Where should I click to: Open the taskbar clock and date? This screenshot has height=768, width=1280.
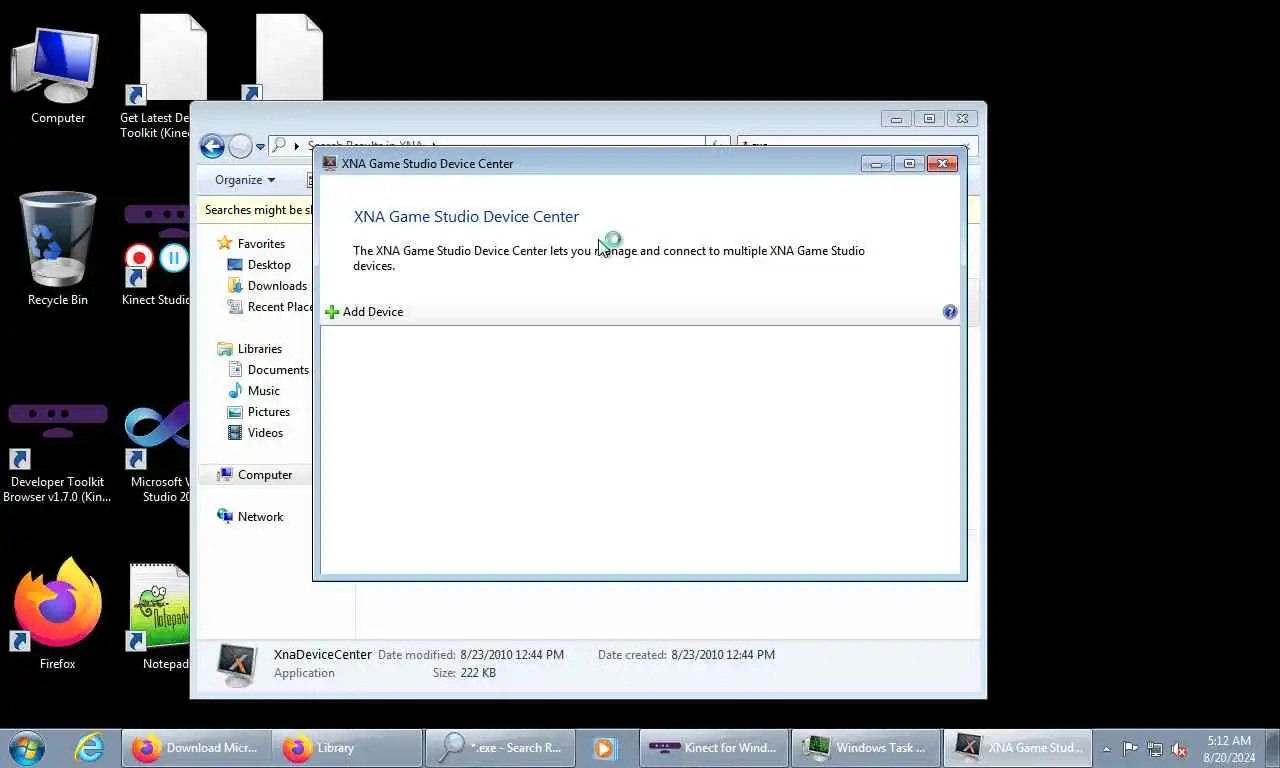click(x=1230, y=749)
